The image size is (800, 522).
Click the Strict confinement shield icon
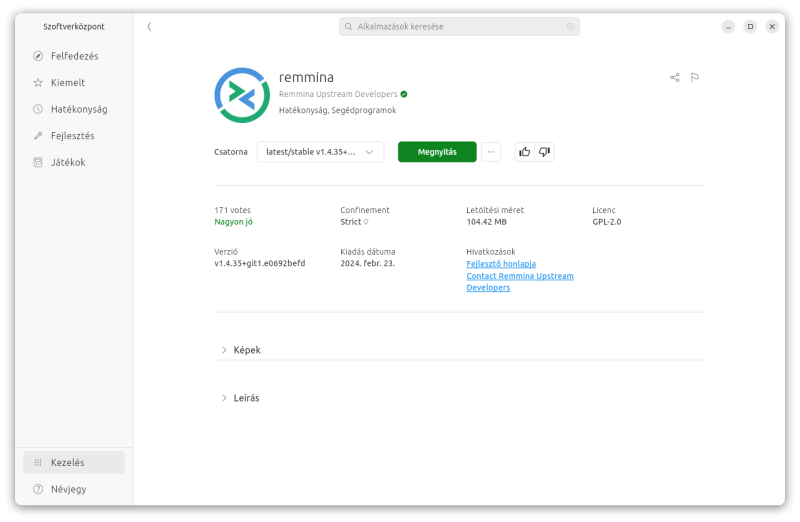(366, 222)
